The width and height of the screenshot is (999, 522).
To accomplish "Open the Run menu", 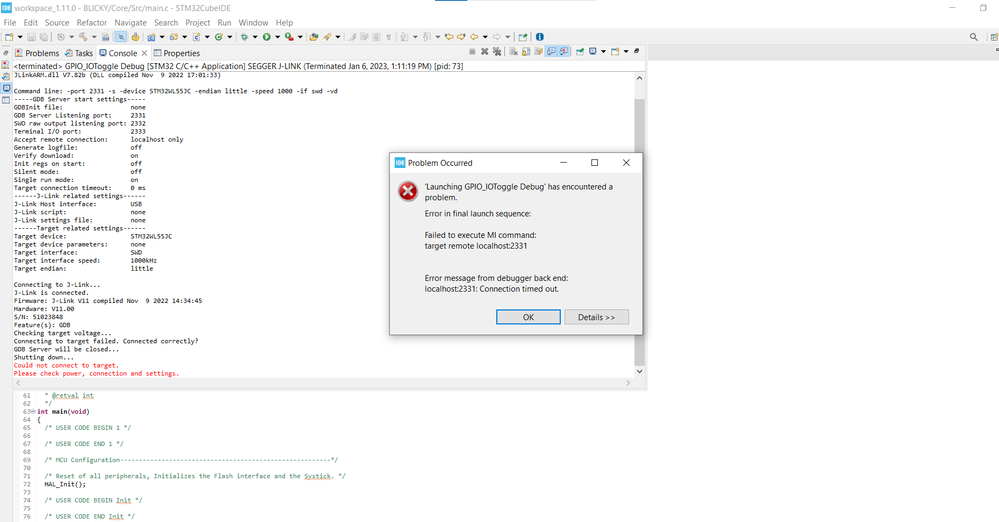I will (224, 22).
